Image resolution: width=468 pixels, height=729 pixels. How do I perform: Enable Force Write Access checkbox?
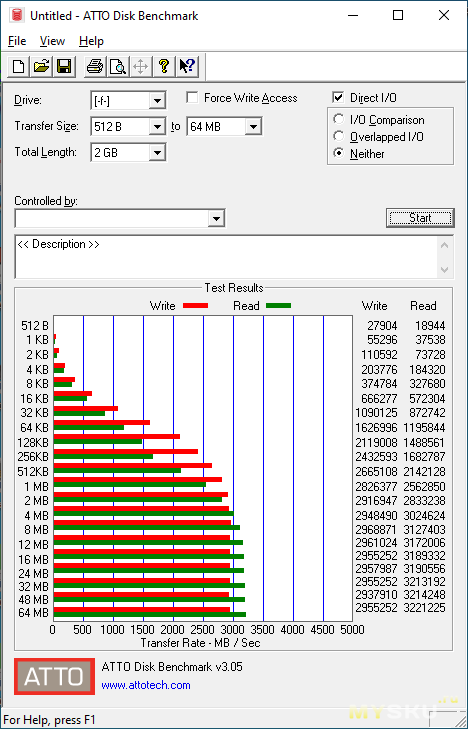[192, 98]
